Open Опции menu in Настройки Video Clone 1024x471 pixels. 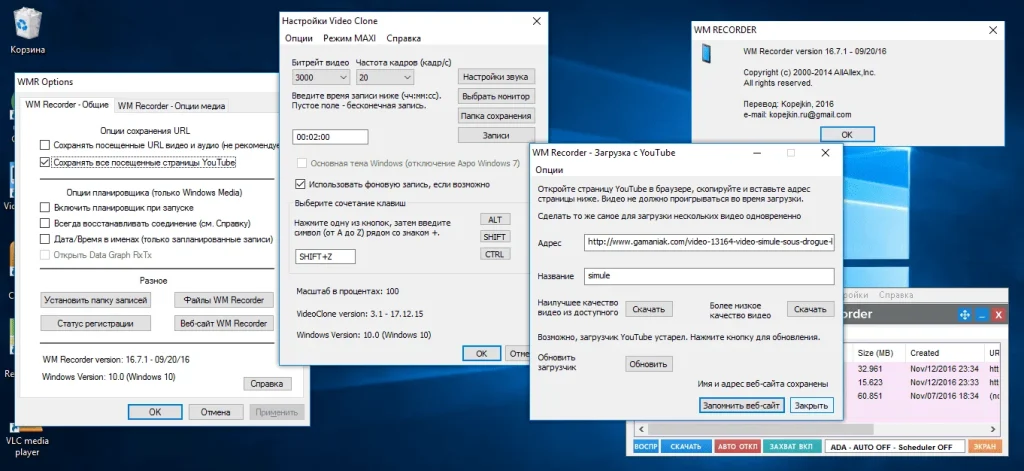click(298, 38)
